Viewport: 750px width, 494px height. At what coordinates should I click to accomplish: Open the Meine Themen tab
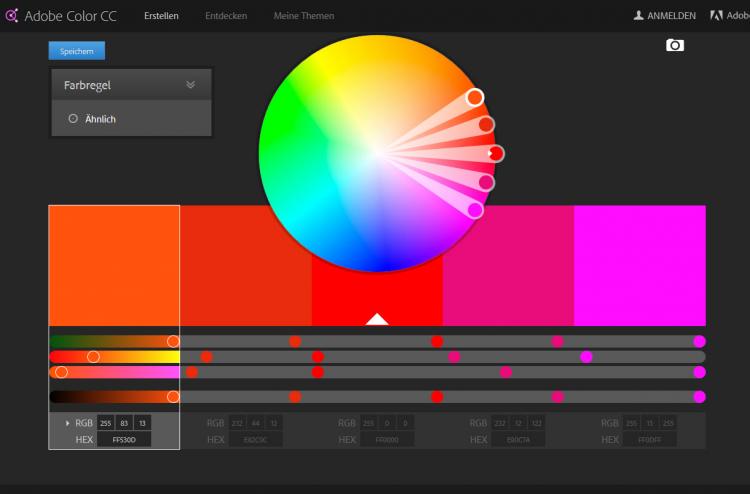pos(304,16)
